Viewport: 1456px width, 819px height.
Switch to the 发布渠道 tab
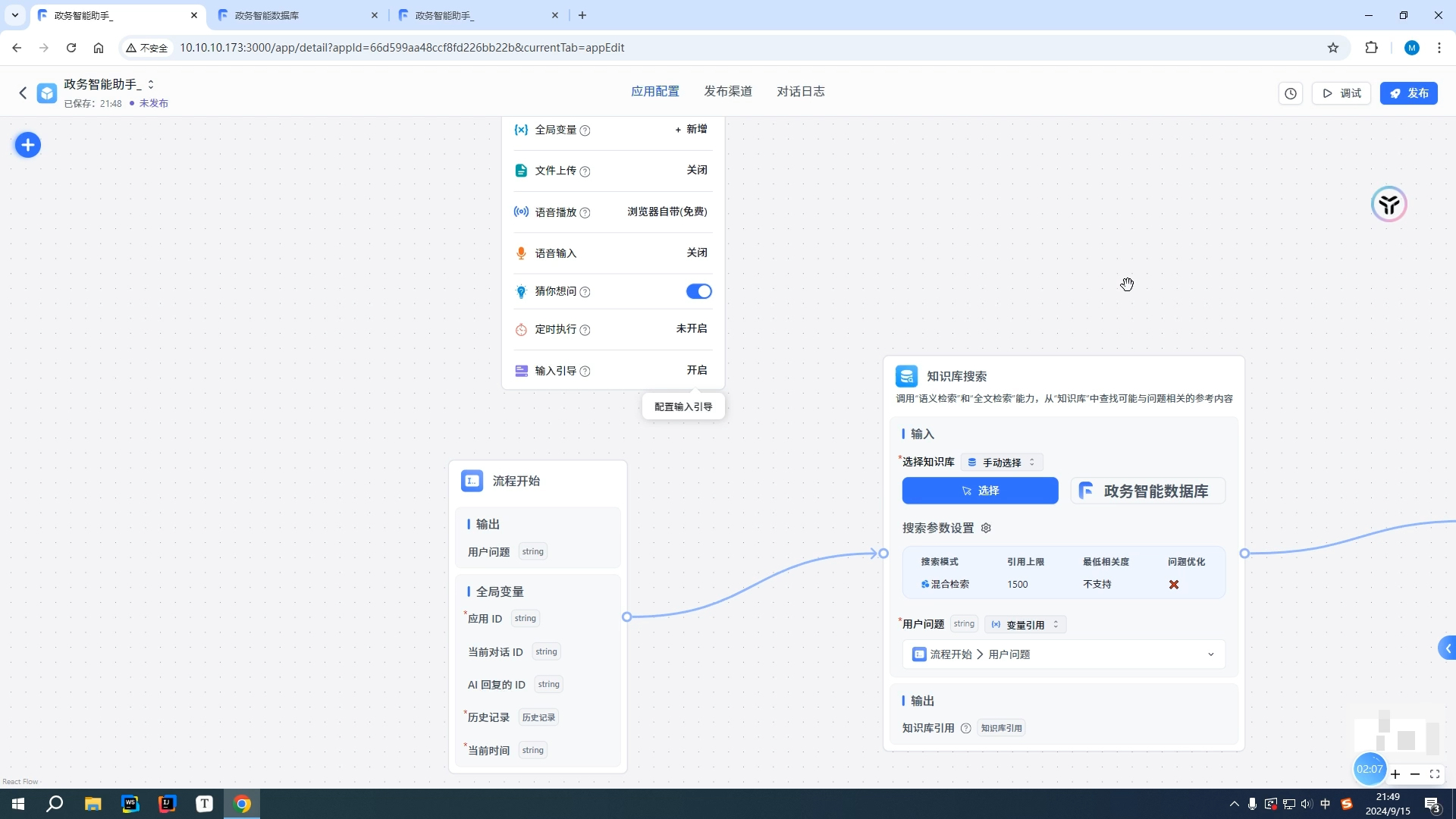click(727, 91)
